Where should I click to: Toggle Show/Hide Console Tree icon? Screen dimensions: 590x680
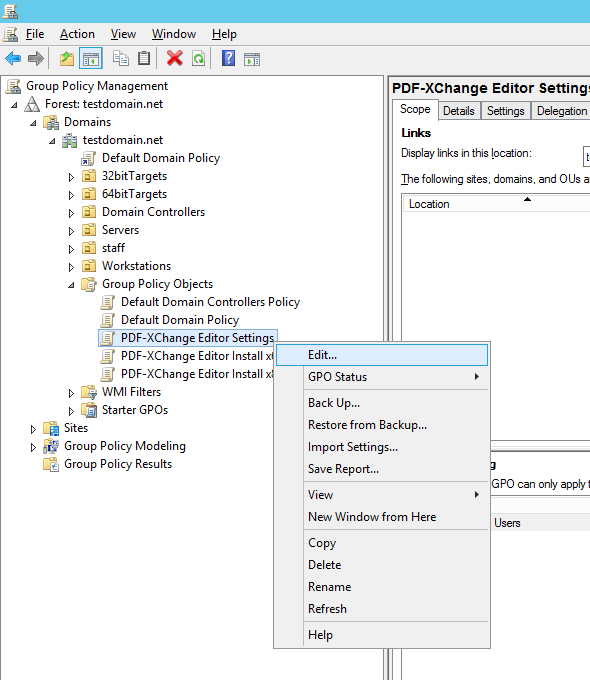[x=91, y=58]
